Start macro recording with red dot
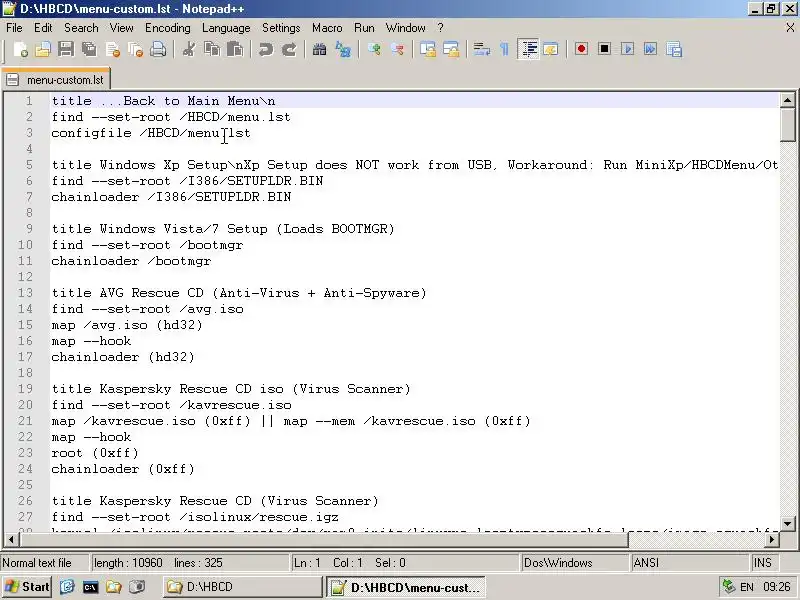Image resolution: width=800 pixels, height=600 pixels. 581,49
